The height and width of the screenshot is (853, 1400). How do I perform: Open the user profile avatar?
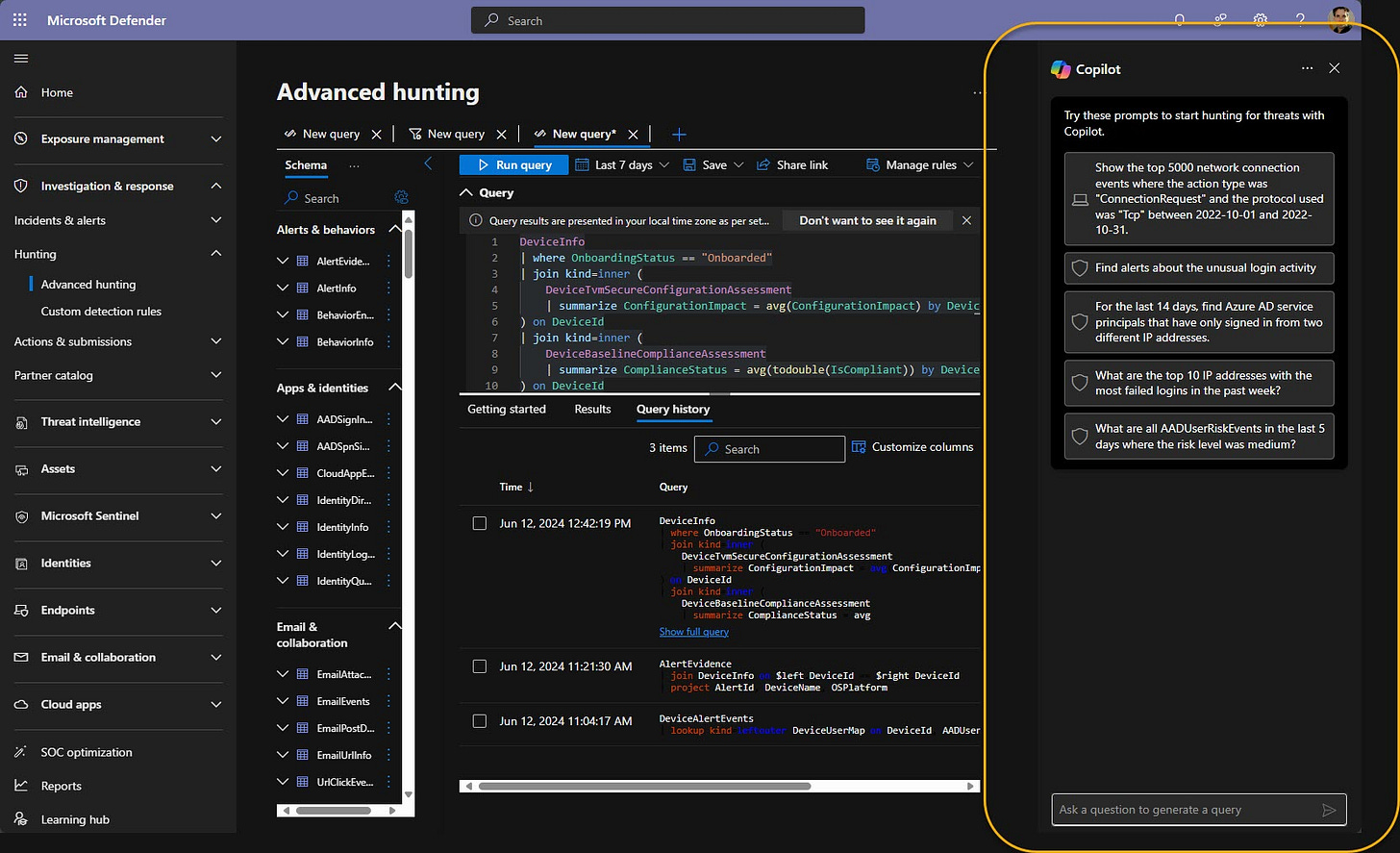point(1340,19)
